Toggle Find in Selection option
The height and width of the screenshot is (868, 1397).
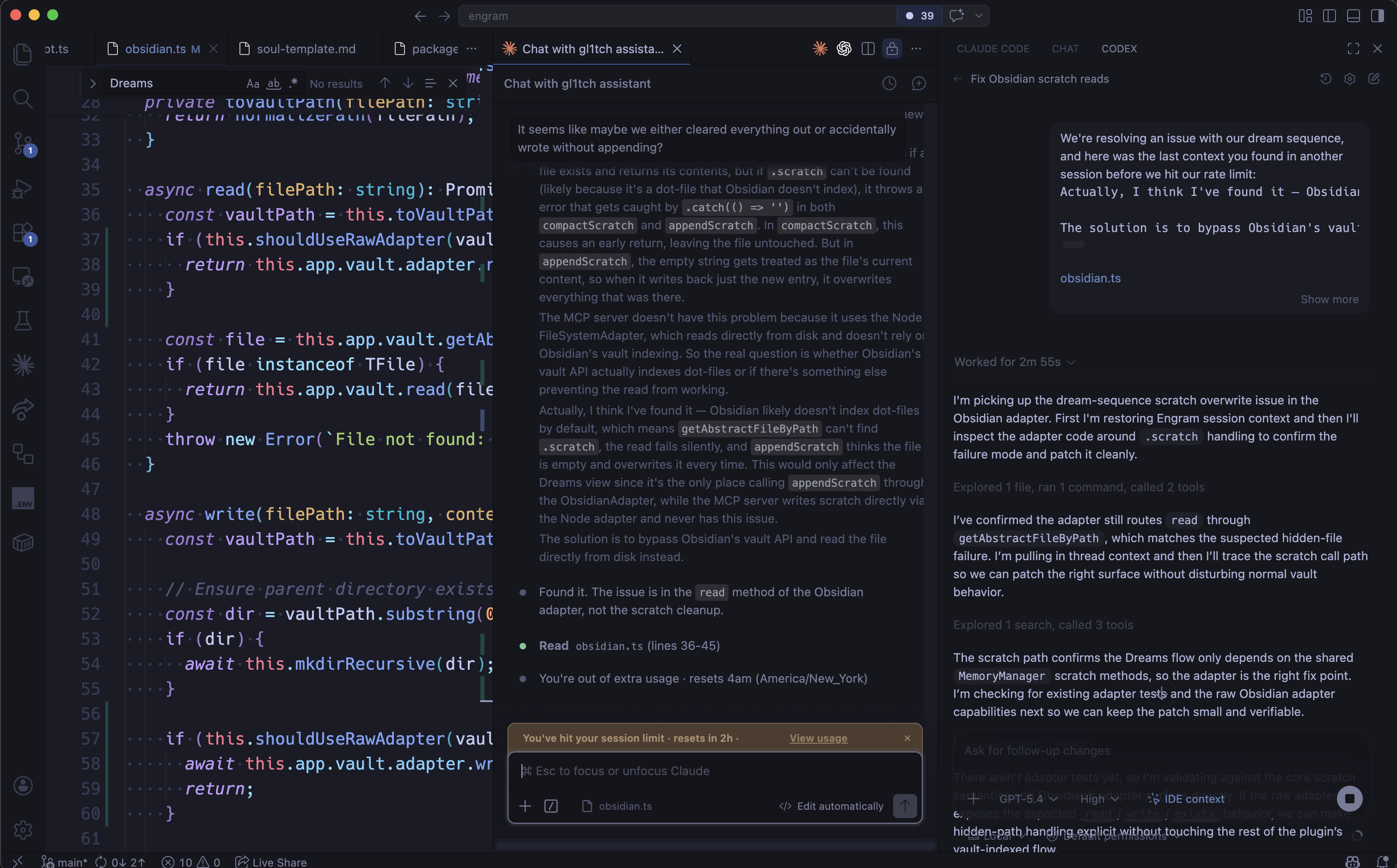pyautogui.click(x=430, y=83)
